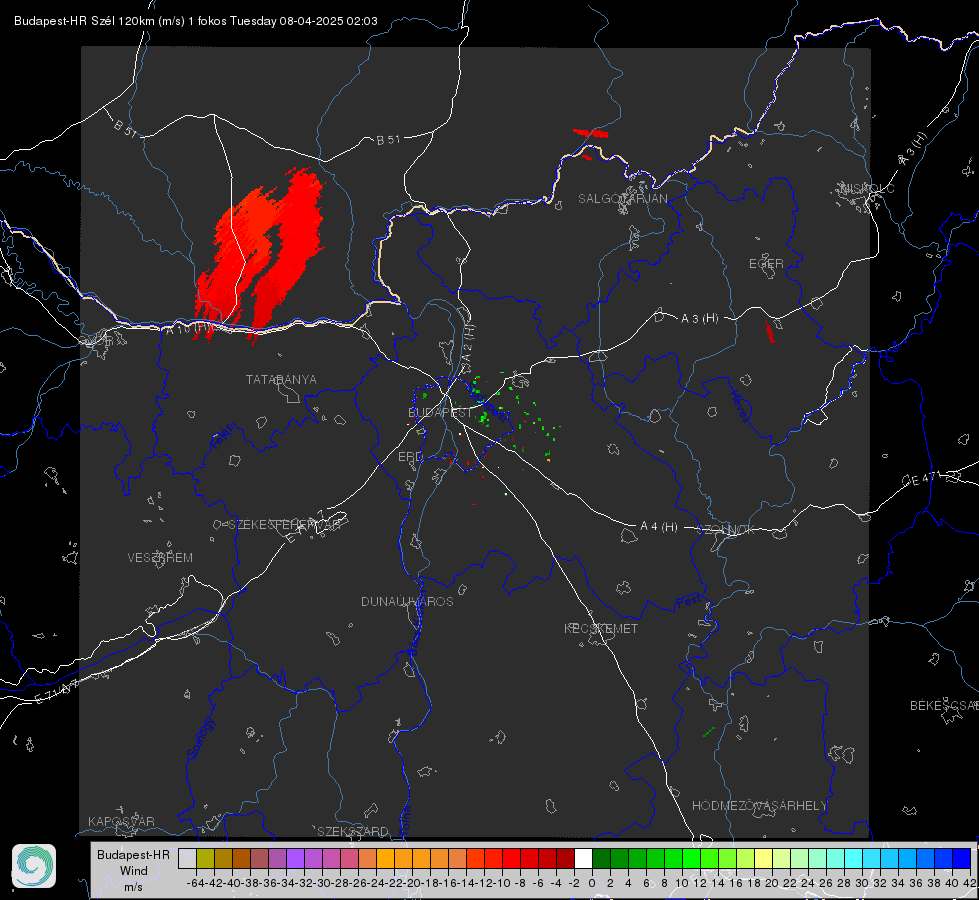Pick the dark green swatch between 0 and 2
The image size is (979, 900).
tap(601, 858)
